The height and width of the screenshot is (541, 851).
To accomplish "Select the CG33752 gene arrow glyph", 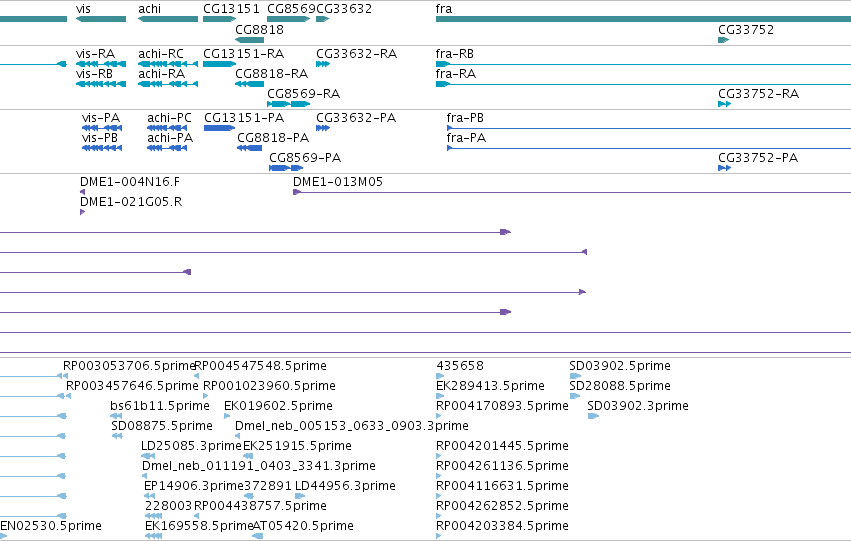I will point(723,40).
